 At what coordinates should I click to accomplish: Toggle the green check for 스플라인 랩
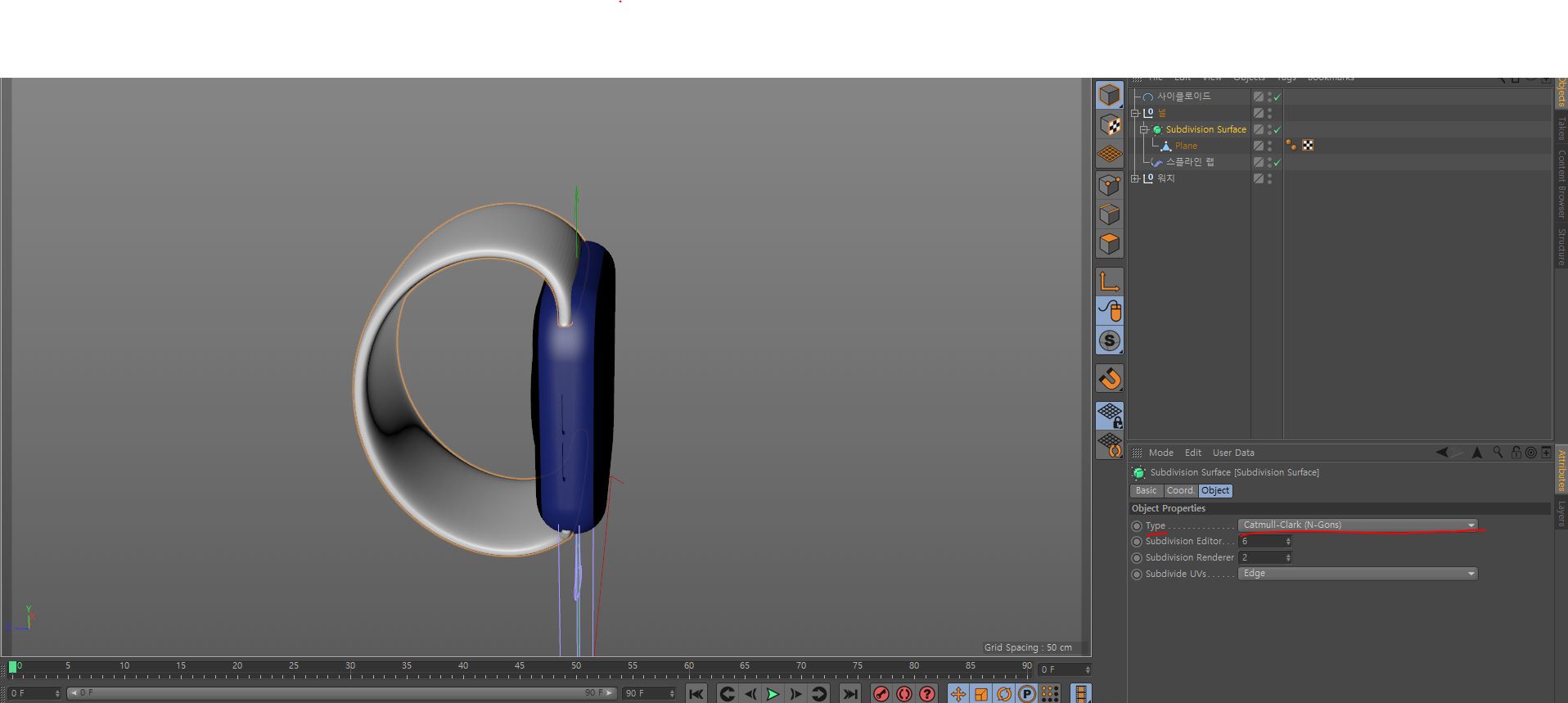(x=1277, y=162)
